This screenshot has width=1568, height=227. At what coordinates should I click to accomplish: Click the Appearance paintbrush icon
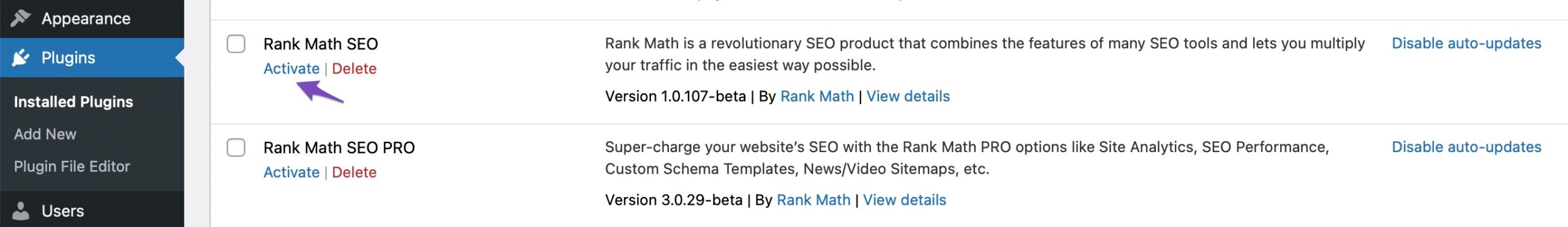(21, 18)
